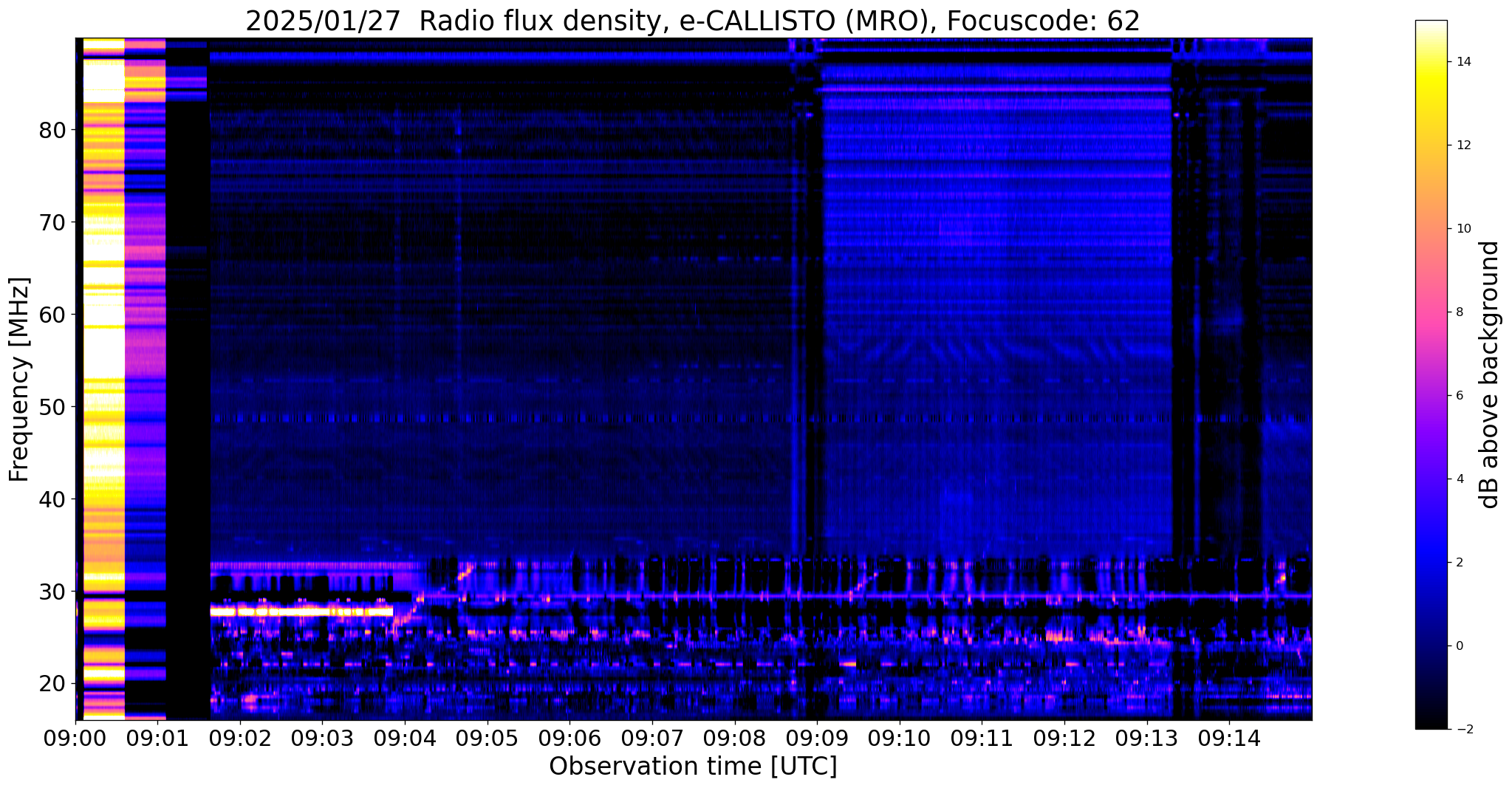Click the 30 tick on frequency axis
This screenshot has width=1512, height=788.
(53, 592)
